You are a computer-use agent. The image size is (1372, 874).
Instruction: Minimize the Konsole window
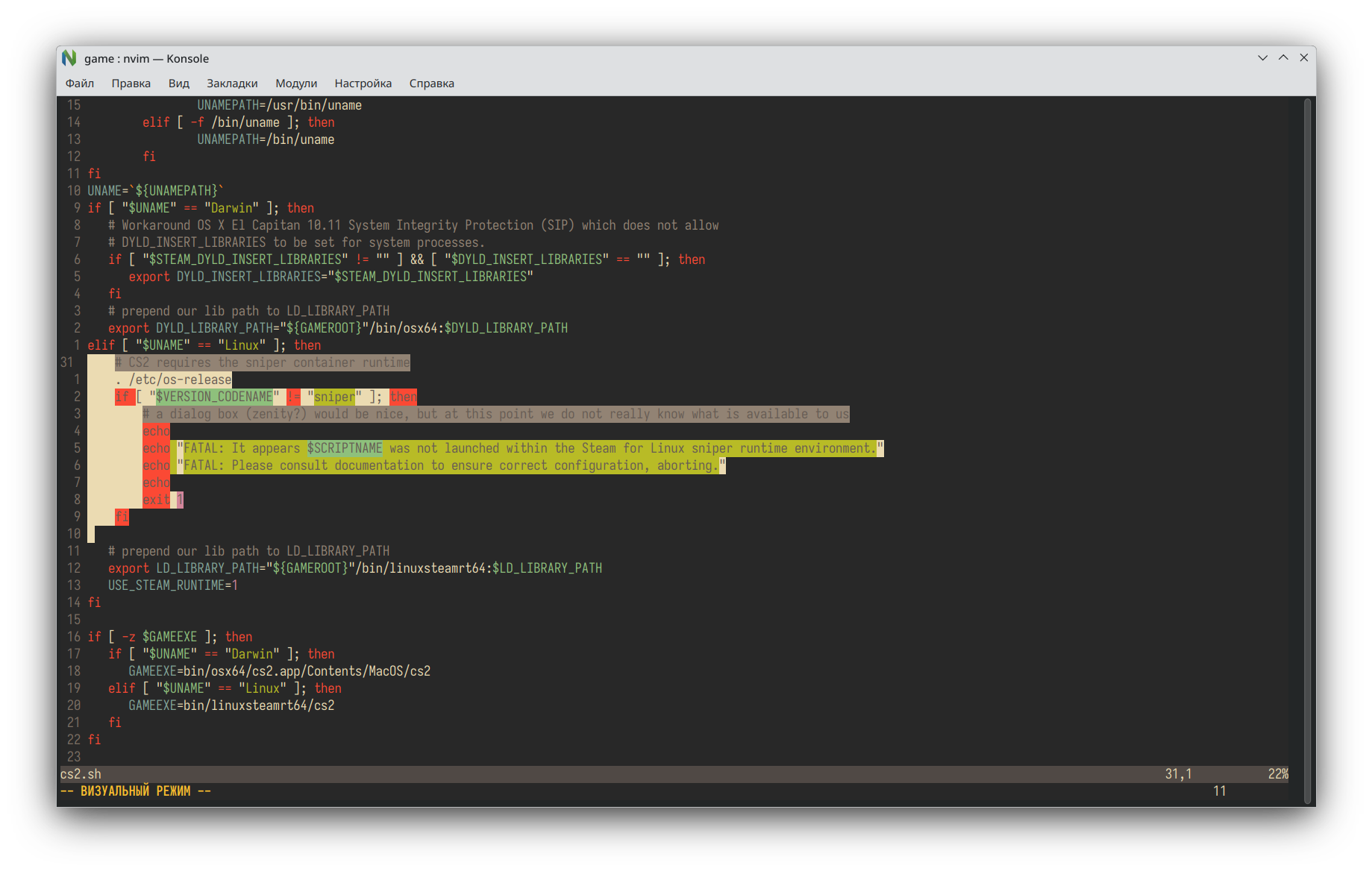(x=1263, y=58)
